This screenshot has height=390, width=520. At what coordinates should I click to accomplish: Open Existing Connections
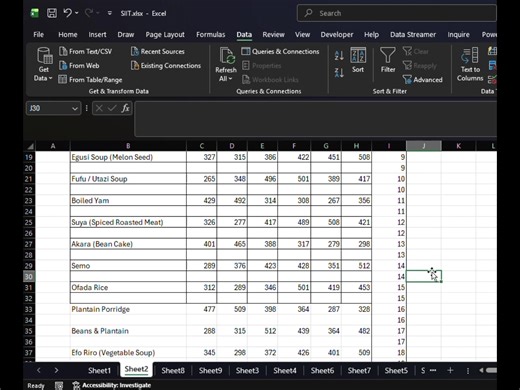pos(166,65)
